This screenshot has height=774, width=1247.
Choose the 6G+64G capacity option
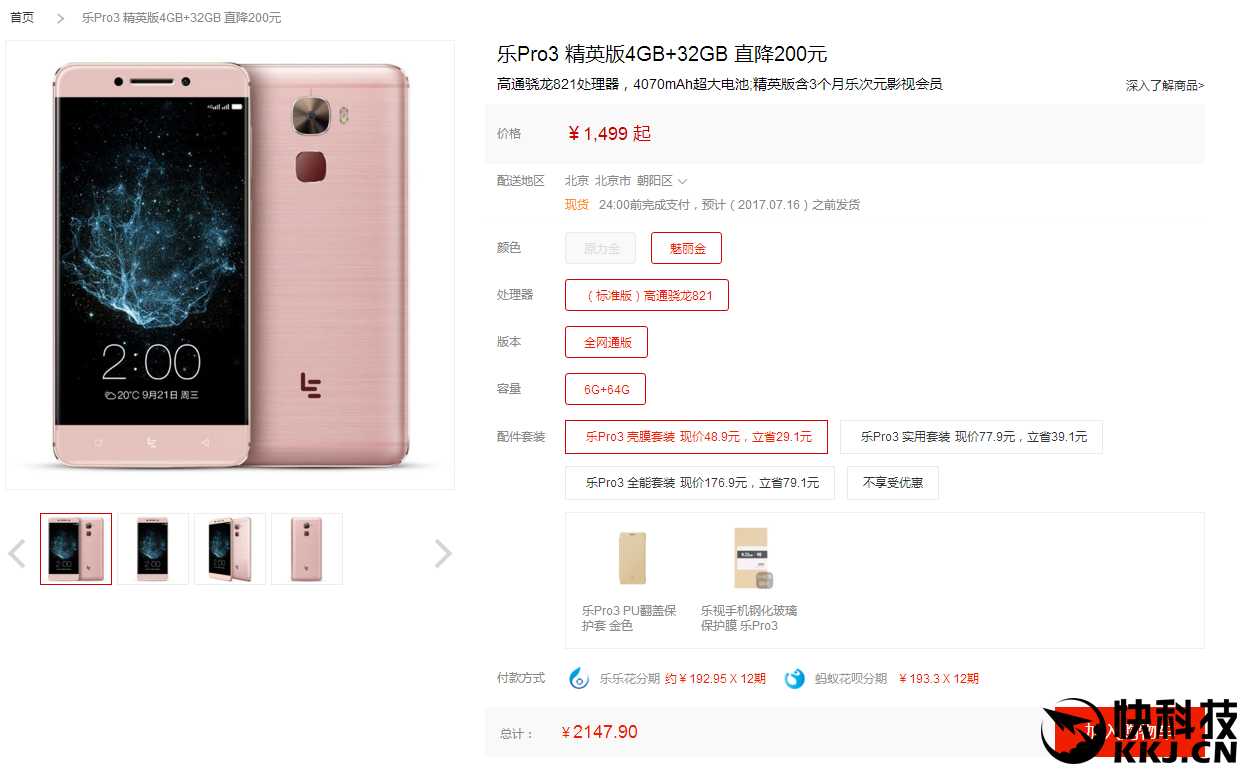pyautogui.click(x=605, y=389)
